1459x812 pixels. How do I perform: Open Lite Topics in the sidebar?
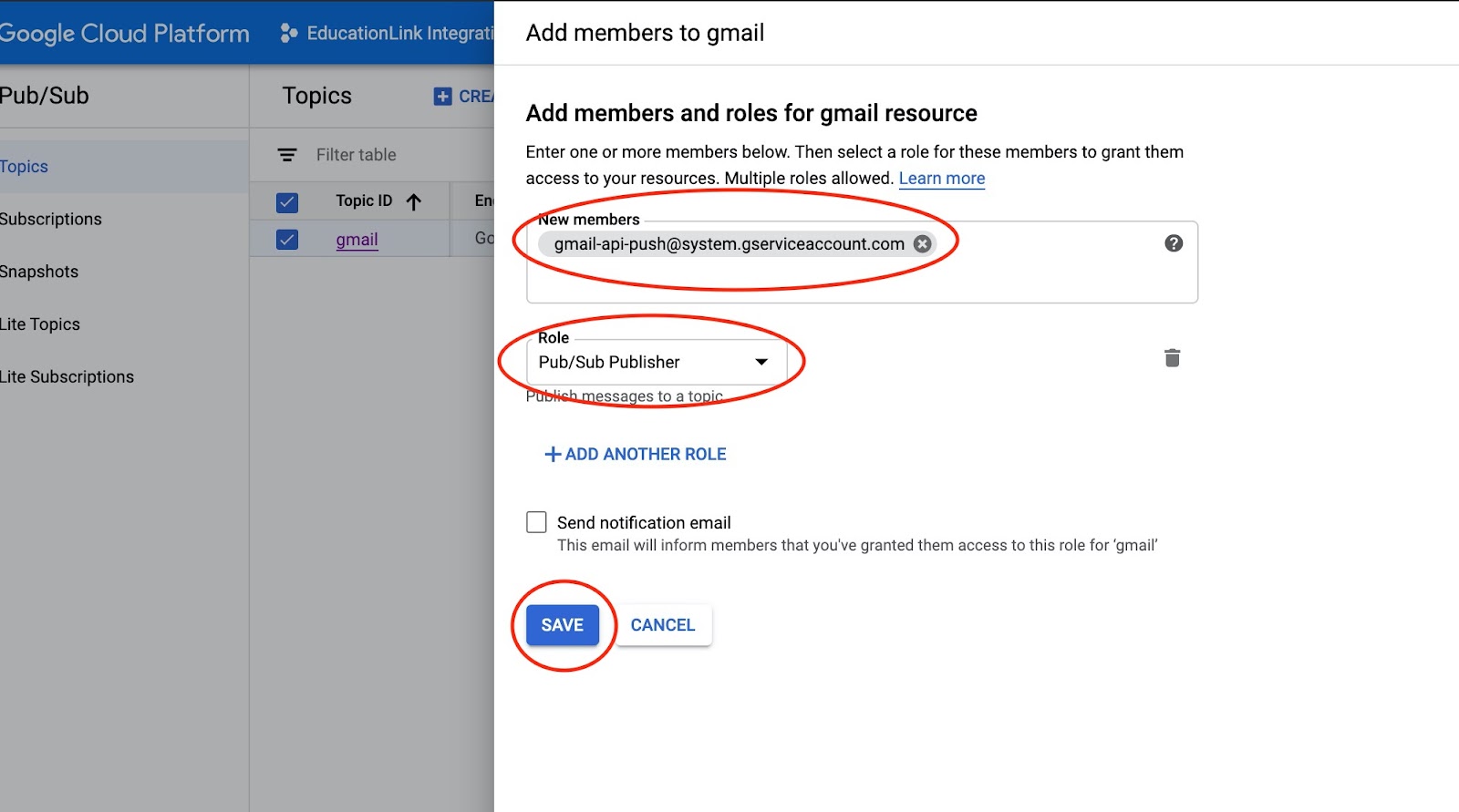click(x=40, y=324)
